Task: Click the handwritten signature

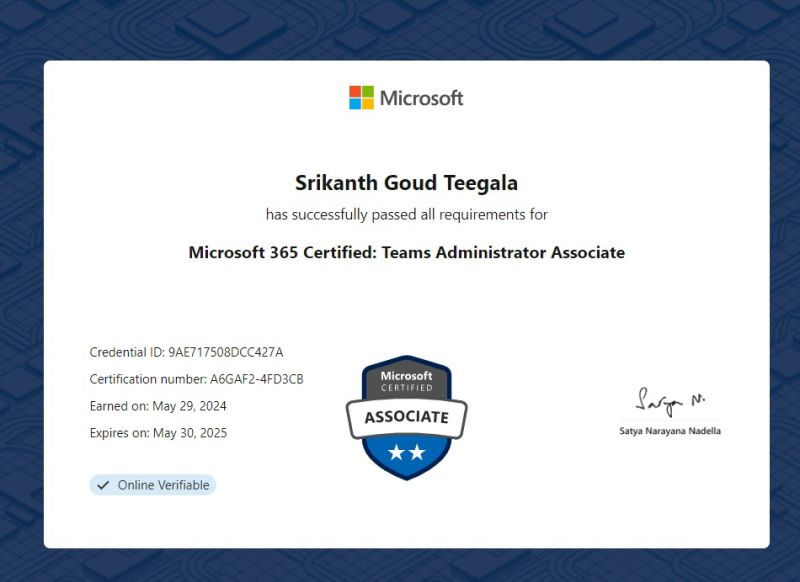Action: tap(670, 401)
